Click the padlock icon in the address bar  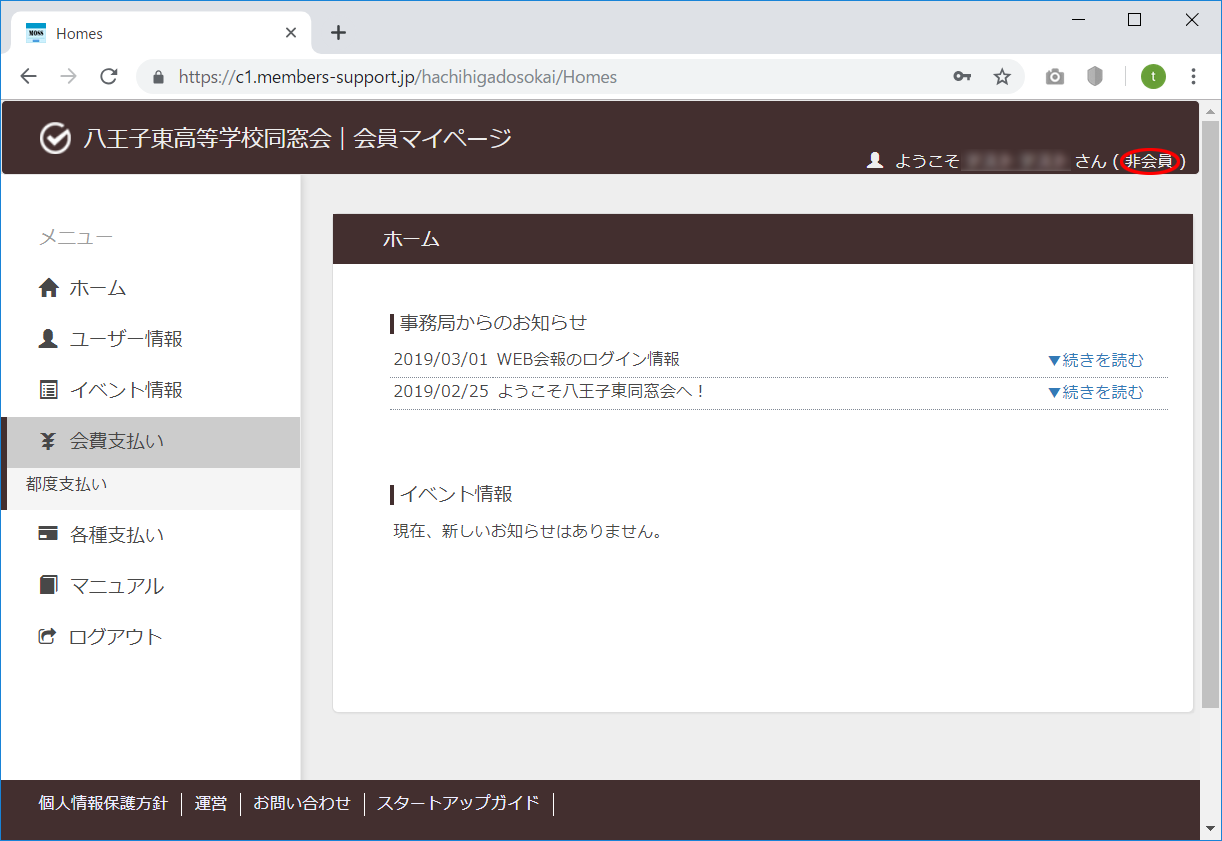point(158,77)
